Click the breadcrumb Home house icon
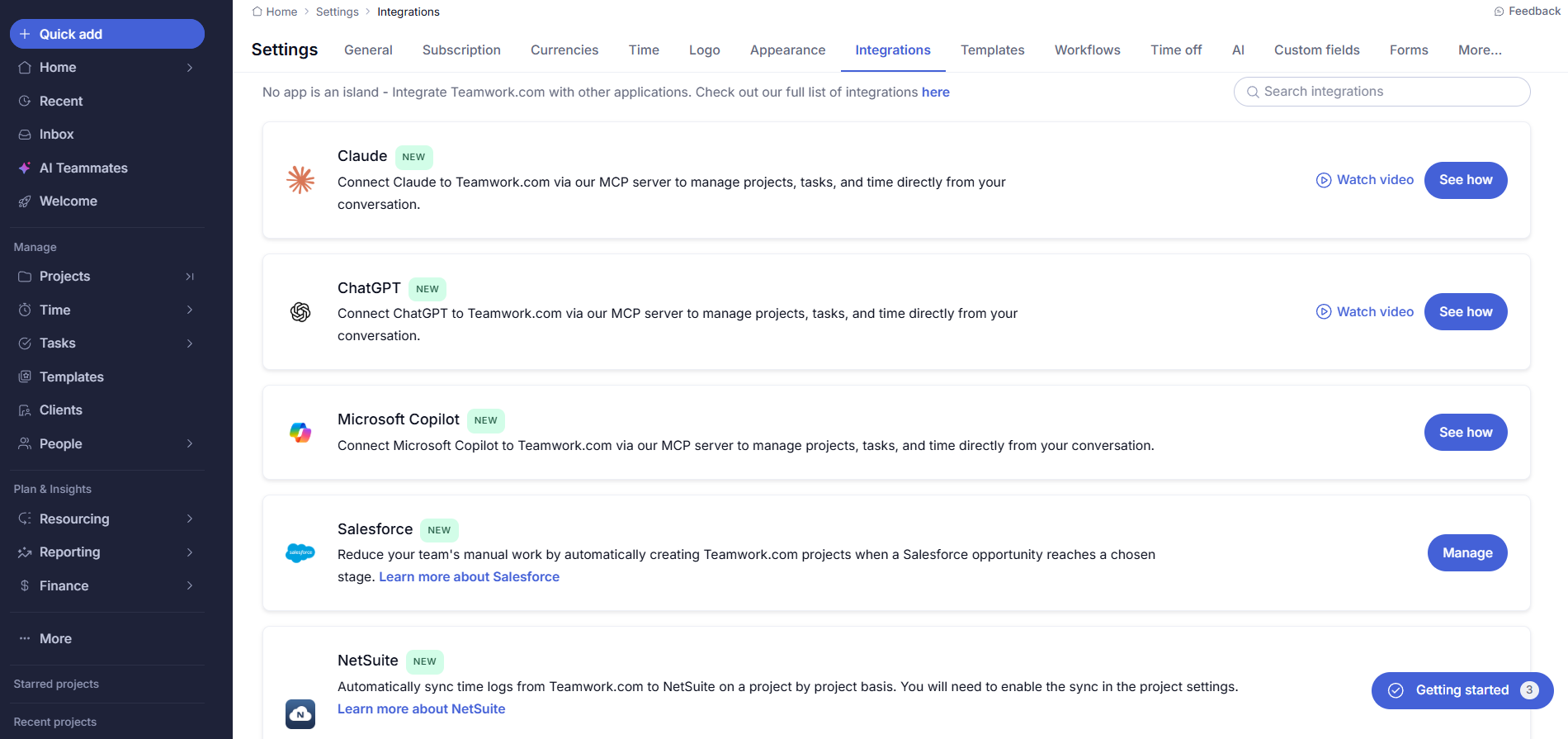The image size is (1568, 739). click(x=257, y=12)
